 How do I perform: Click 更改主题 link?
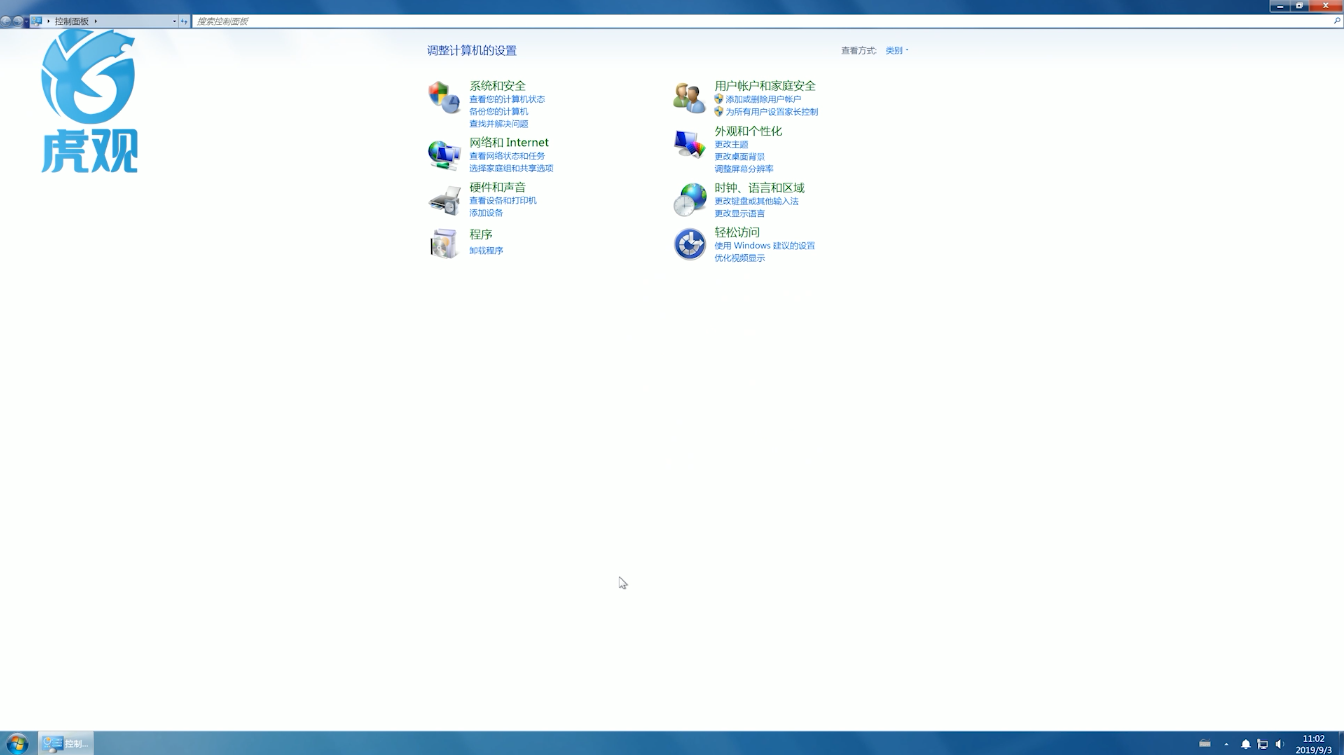(731, 144)
